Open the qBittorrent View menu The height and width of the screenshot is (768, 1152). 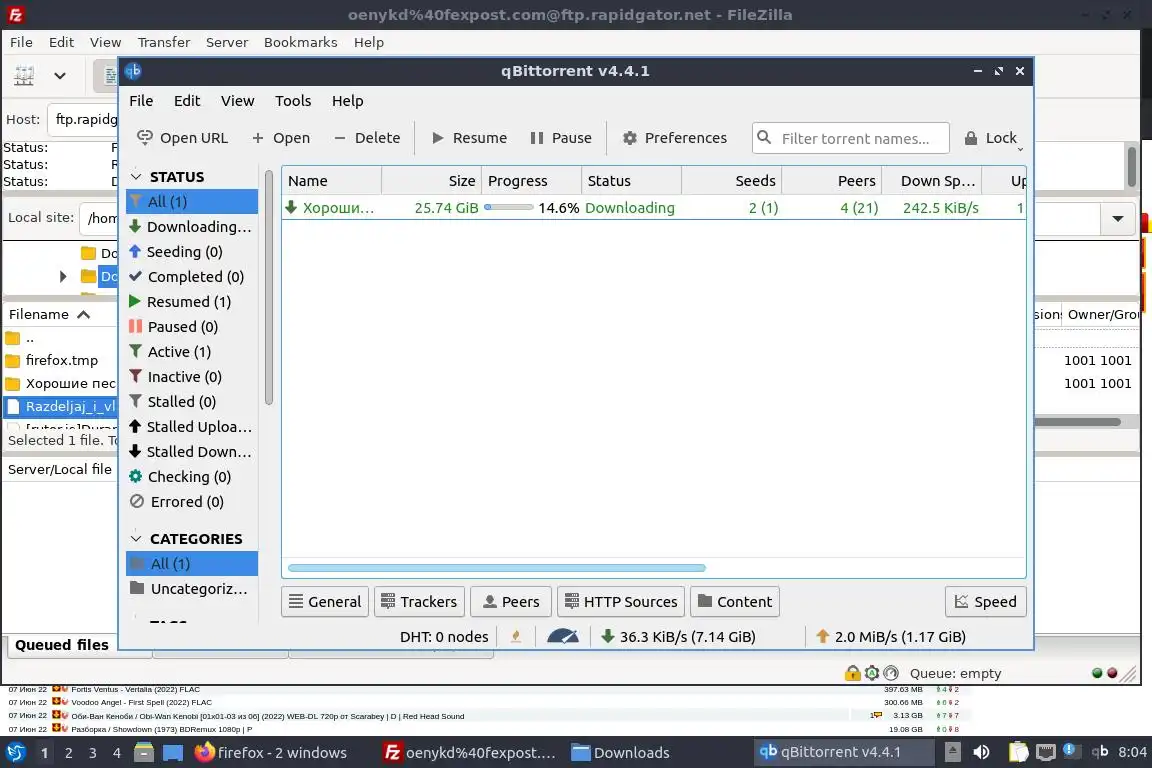(x=237, y=101)
